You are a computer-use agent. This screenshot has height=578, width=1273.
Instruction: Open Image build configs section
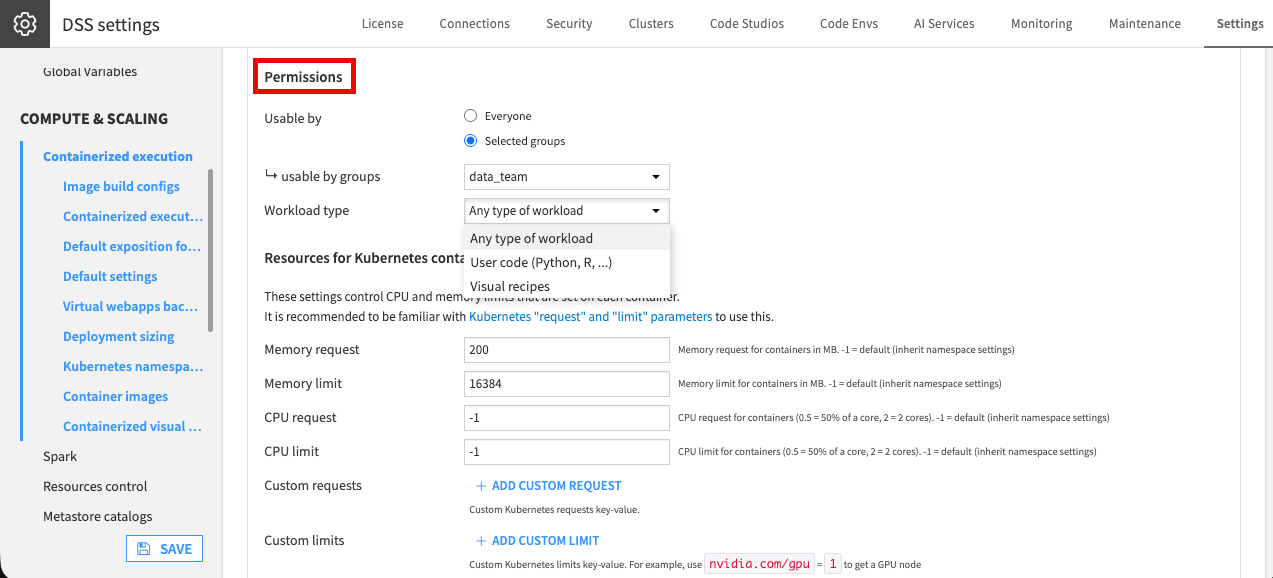pyautogui.click(x=121, y=187)
